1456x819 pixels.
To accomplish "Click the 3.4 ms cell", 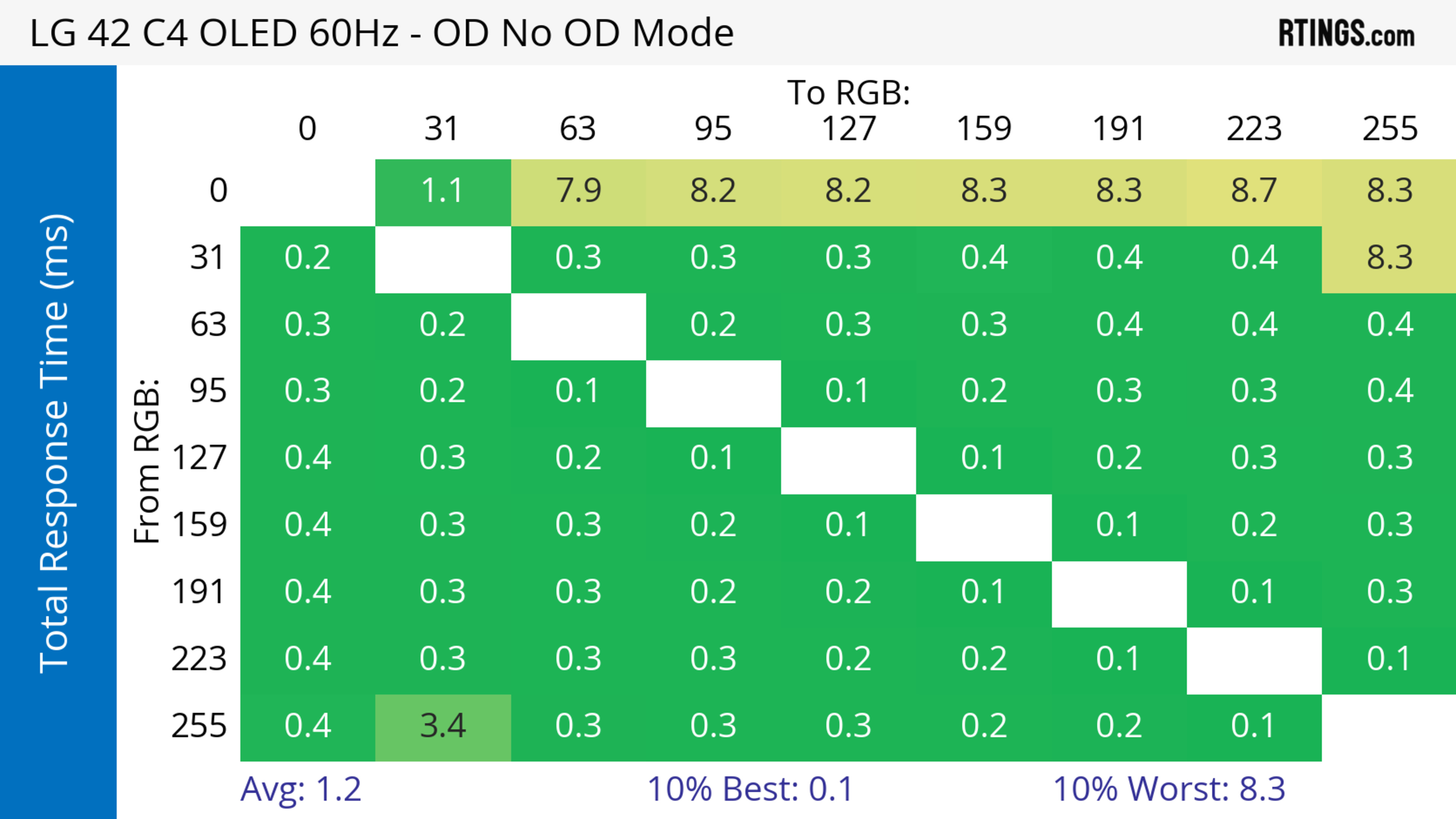I will point(442,727).
